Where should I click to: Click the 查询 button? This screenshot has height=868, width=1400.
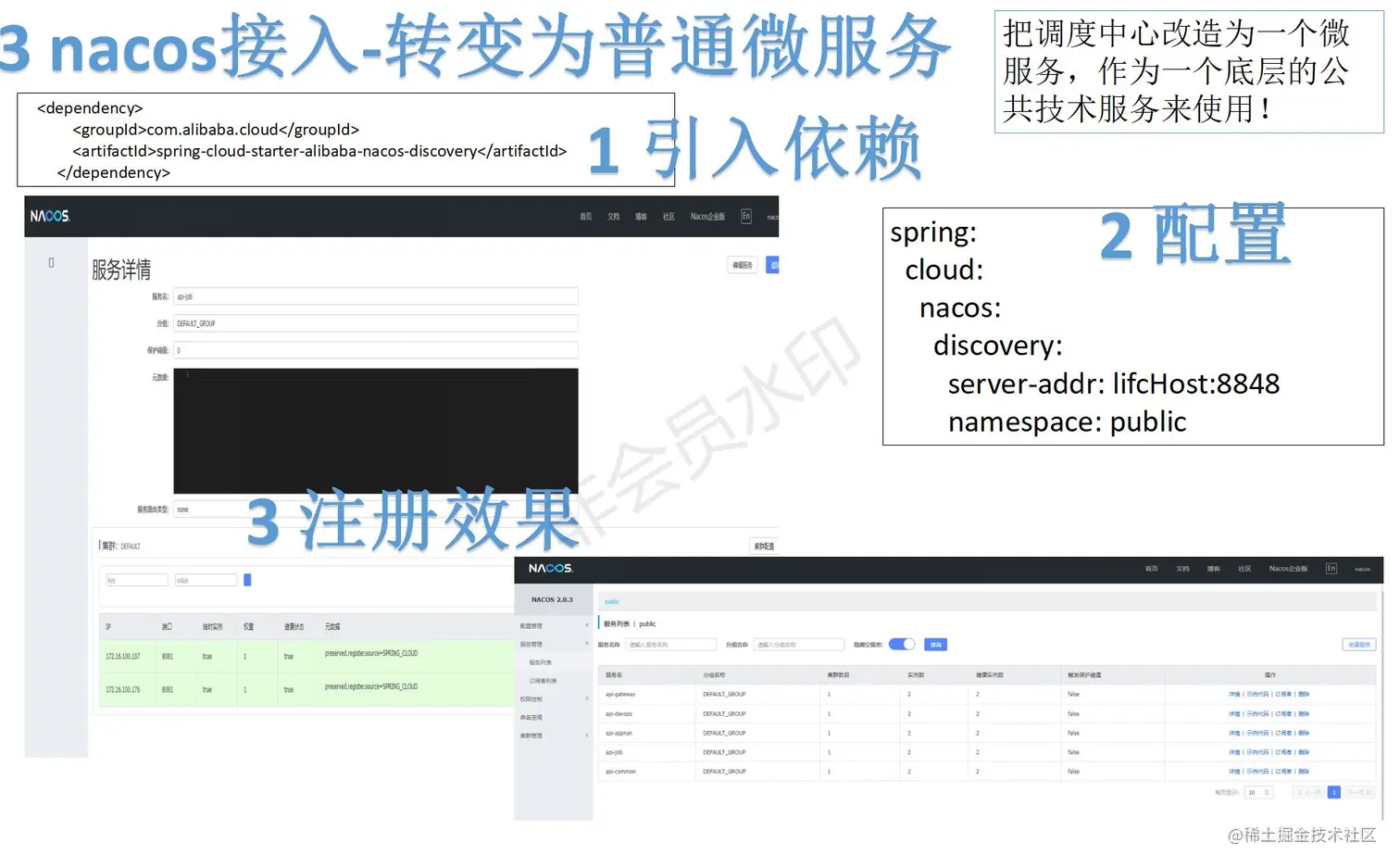(x=935, y=645)
